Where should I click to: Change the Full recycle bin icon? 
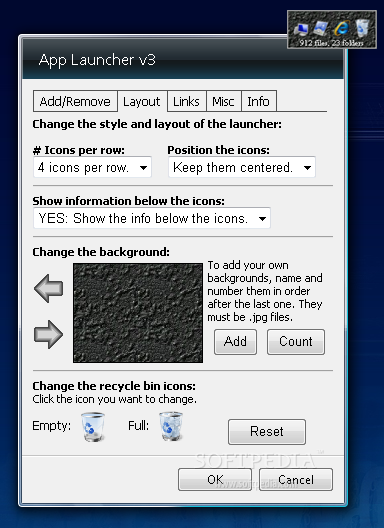[x=171, y=426]
